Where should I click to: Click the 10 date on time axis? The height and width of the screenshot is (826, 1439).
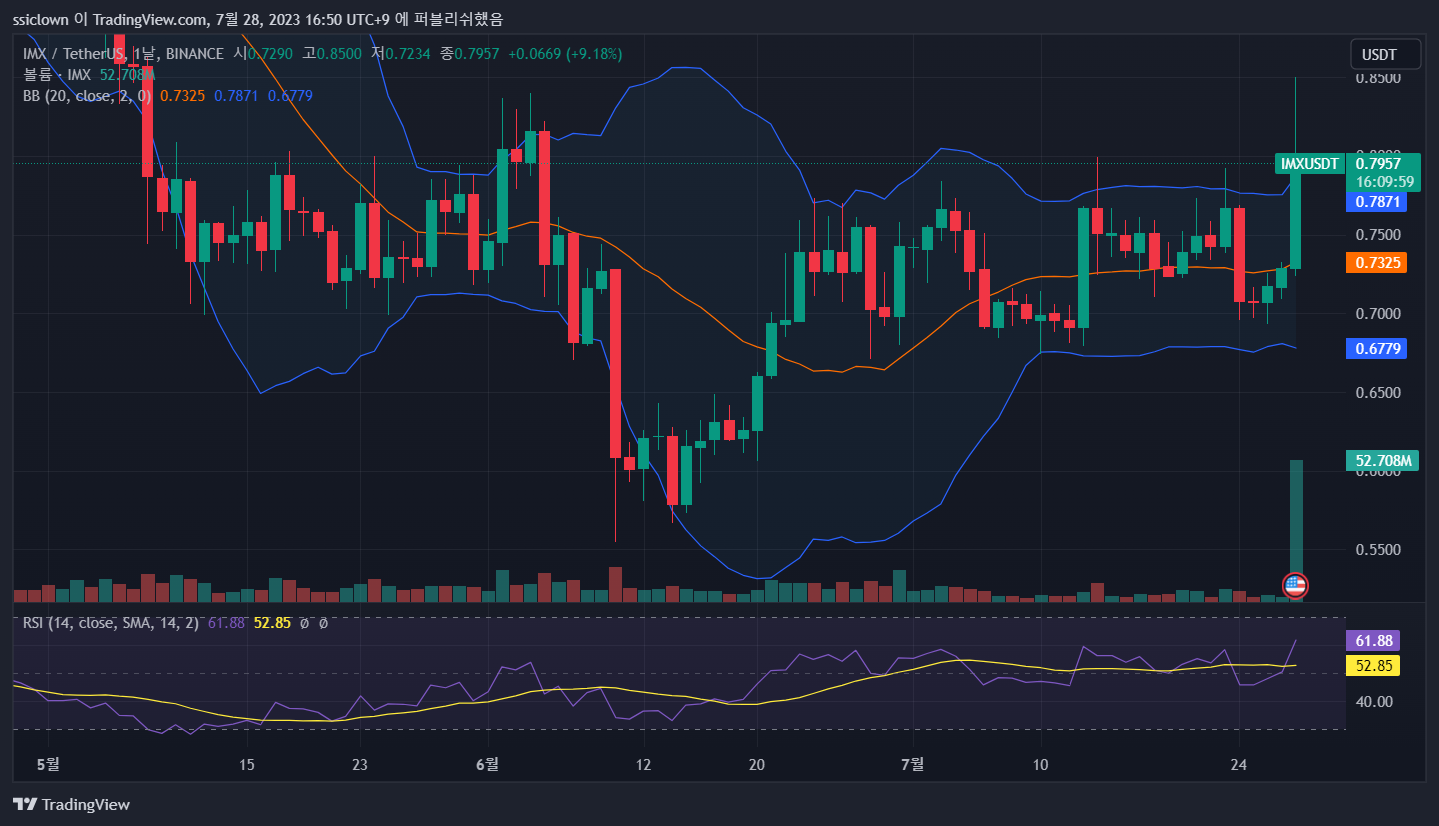click(x=1040, y=765)
